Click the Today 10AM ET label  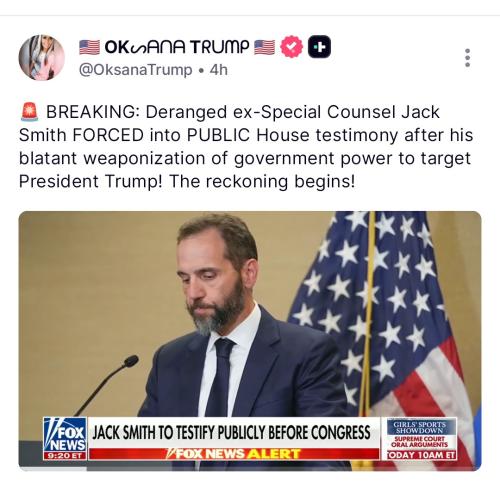tap(421, 455)
